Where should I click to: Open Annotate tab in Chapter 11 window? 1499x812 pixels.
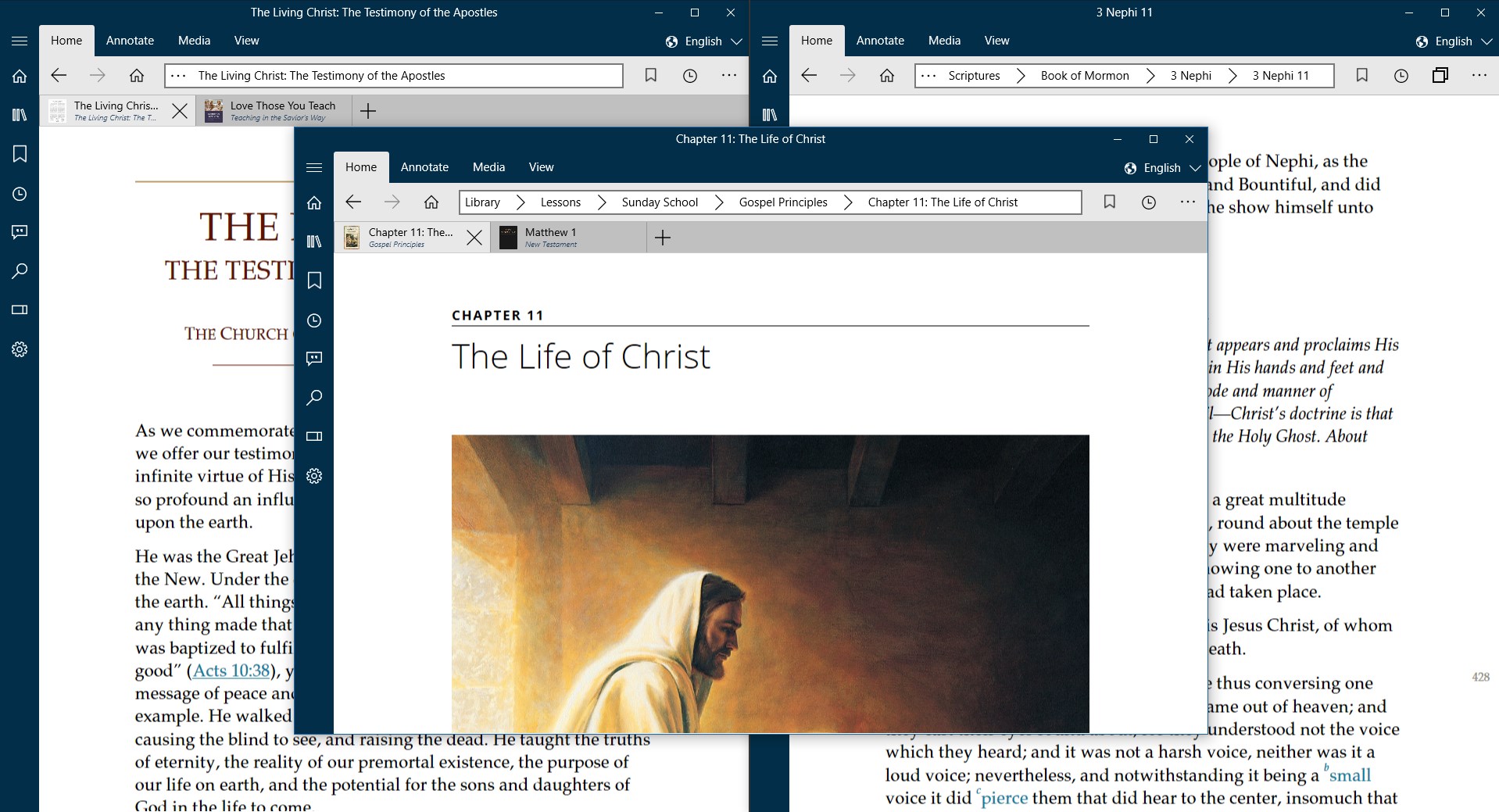coord(424,167)
